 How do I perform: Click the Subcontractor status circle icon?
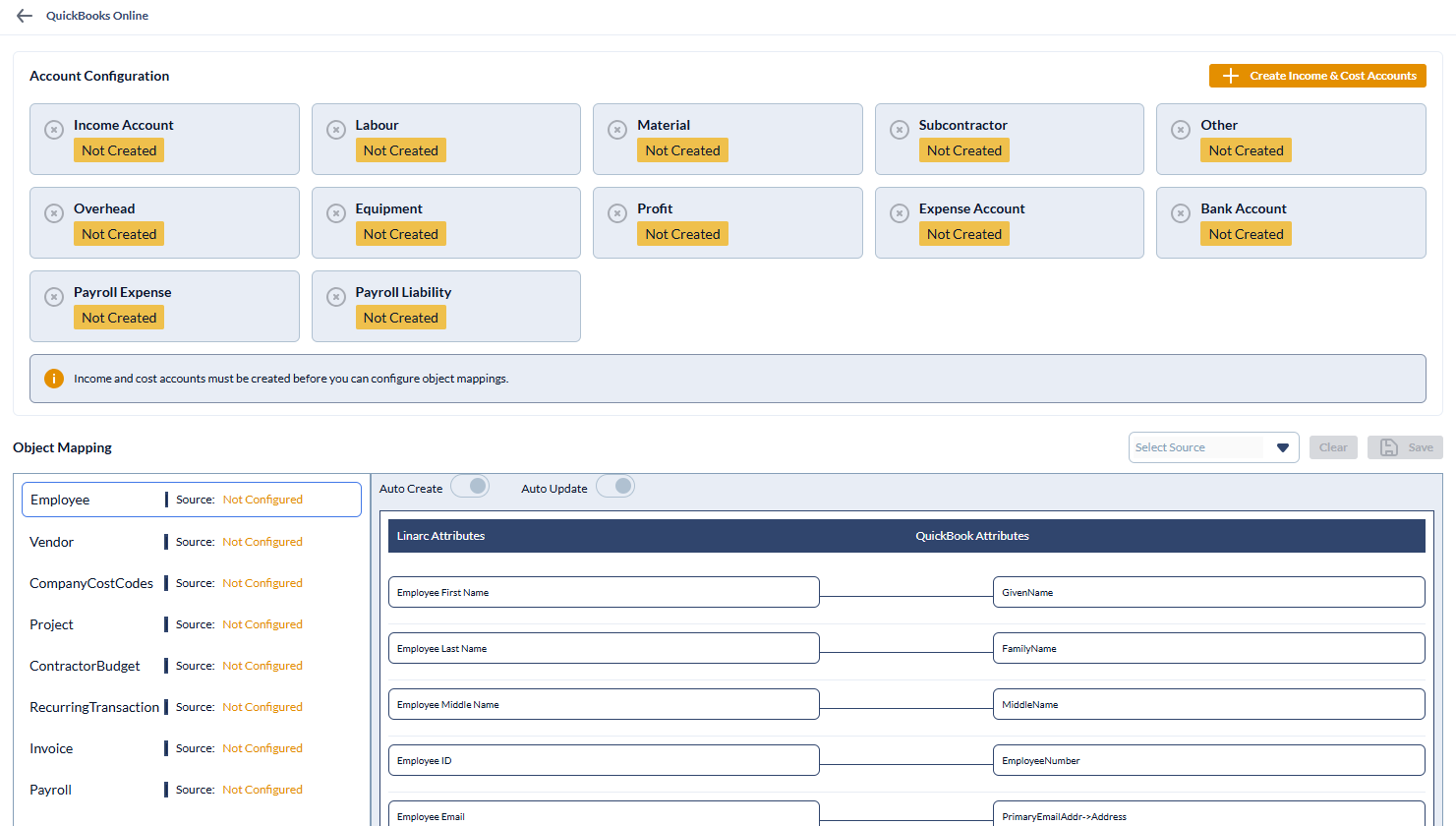point(900,130)
